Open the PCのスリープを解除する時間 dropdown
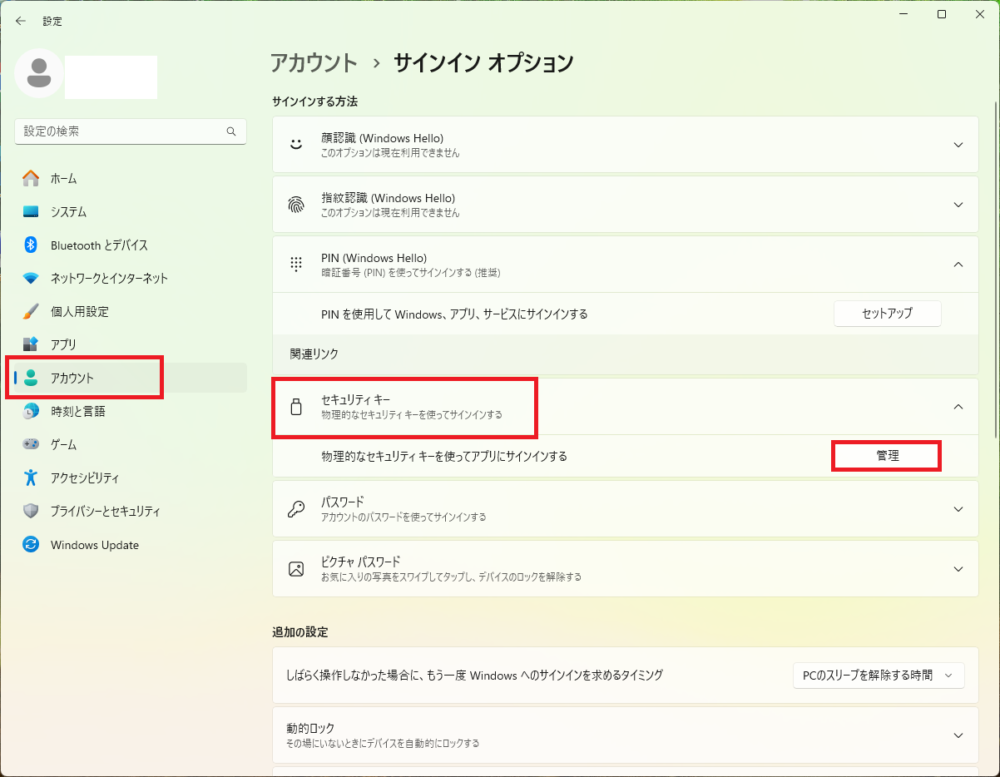Image resolution: width=1000 pixels, height=777 pixels. point(878,675)
